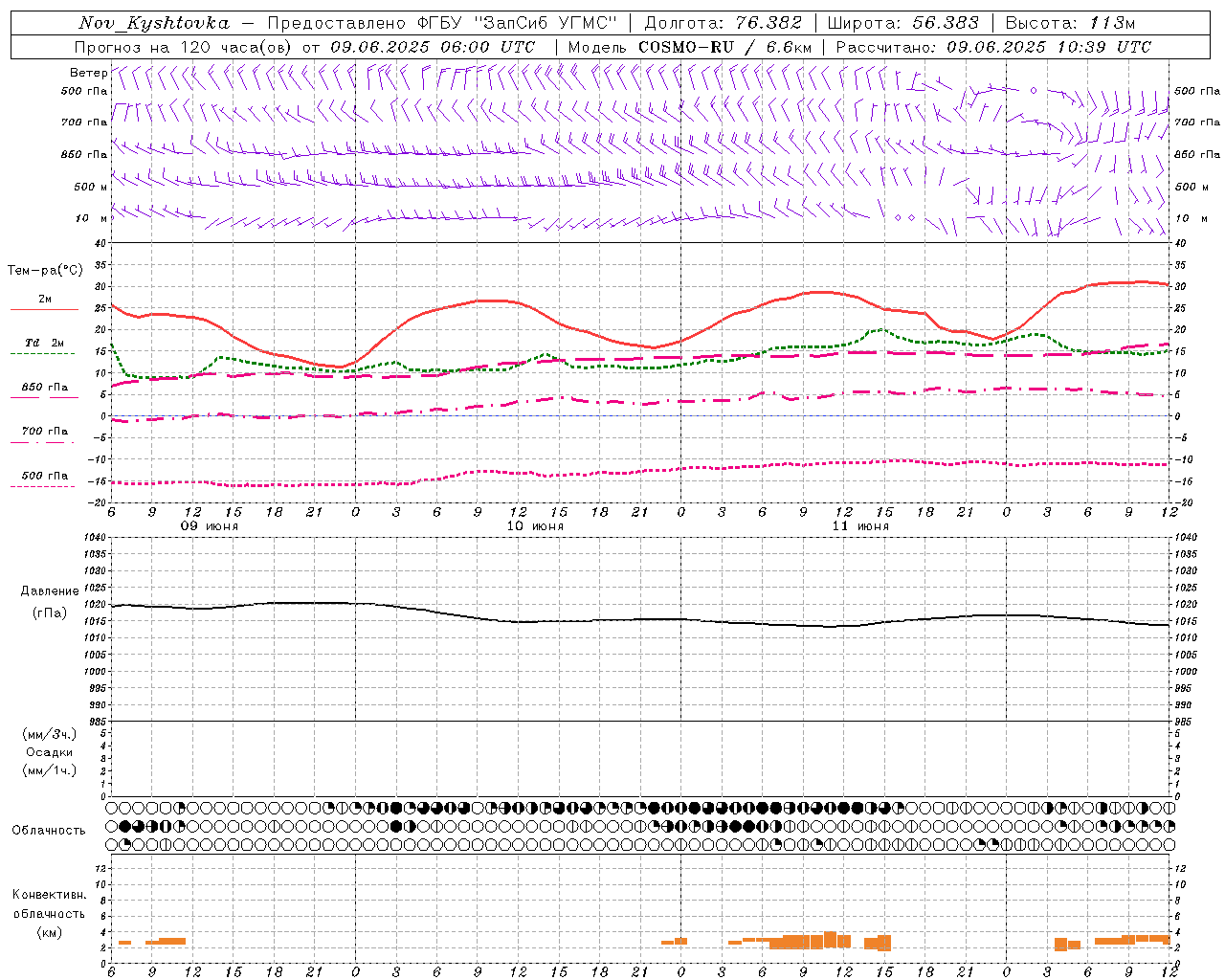
Task: Select the Давление pressure panel label
Action: pos(50,591)
